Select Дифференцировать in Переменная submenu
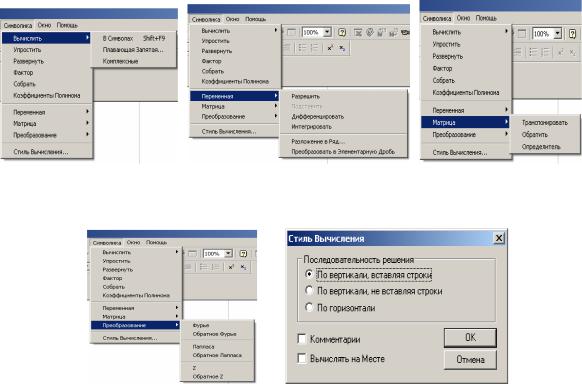The width and height of the screenshot is (582, 384). (343, 116)
